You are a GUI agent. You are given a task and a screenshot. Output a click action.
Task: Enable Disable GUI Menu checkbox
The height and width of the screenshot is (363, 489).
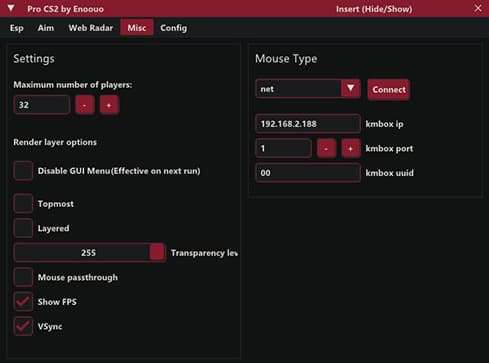click(x=23, y=171)
